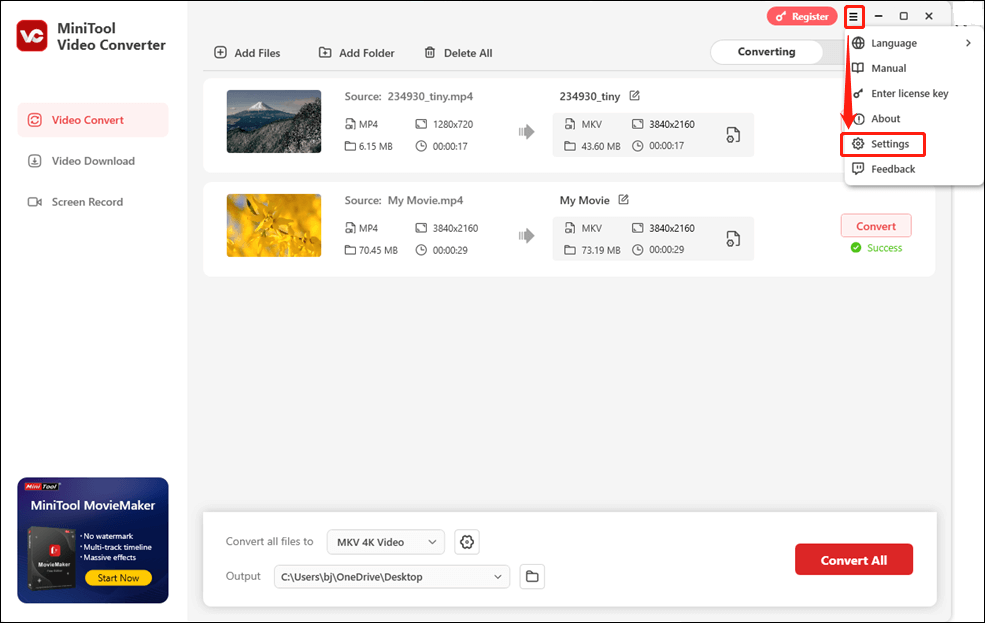
Task: Click Convert button for My Movie
Action: pos(876,226)
